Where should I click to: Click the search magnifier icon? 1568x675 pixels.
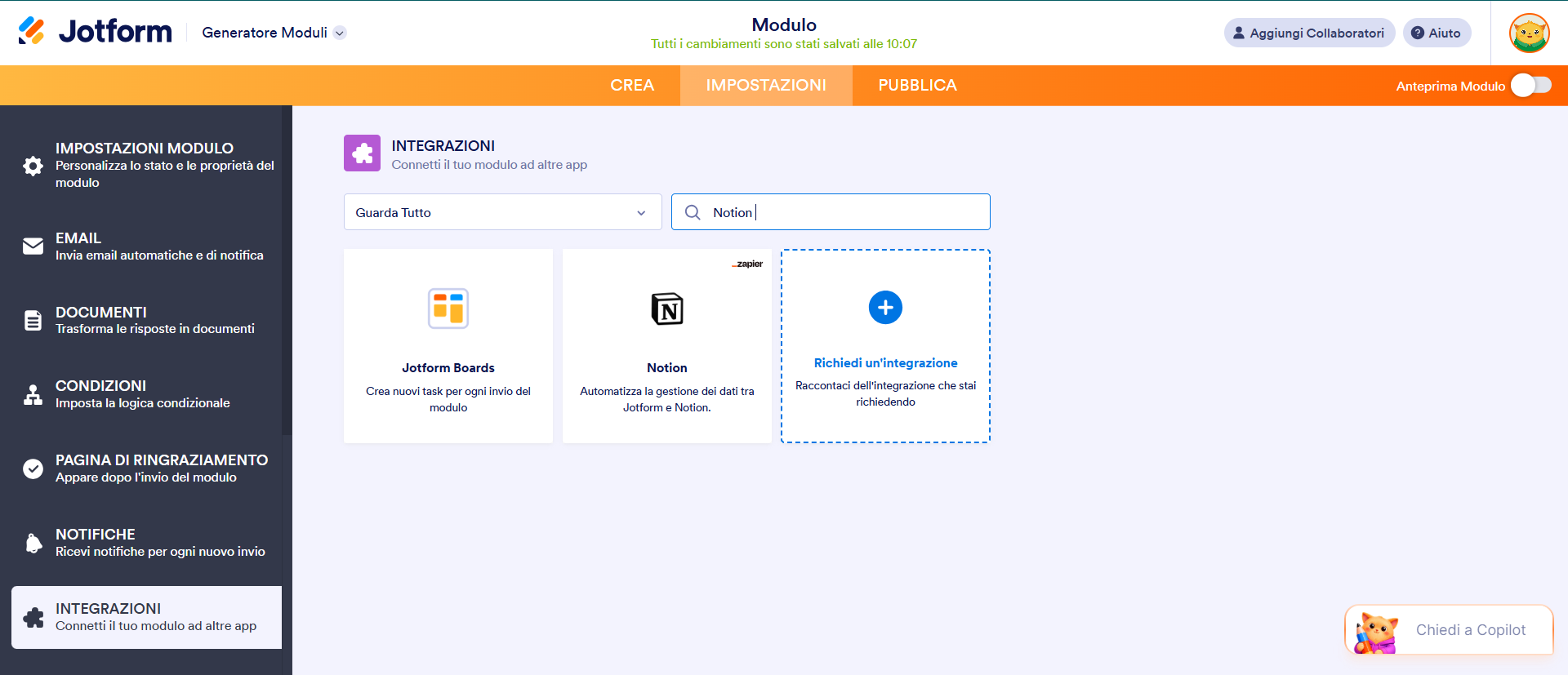coord(693,212)
